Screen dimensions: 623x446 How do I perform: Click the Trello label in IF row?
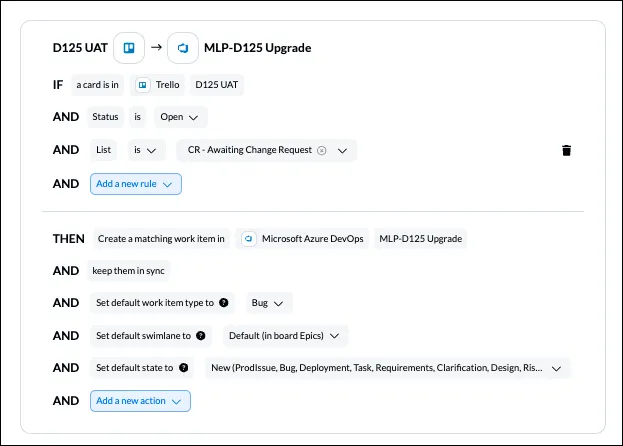point(167,85)
